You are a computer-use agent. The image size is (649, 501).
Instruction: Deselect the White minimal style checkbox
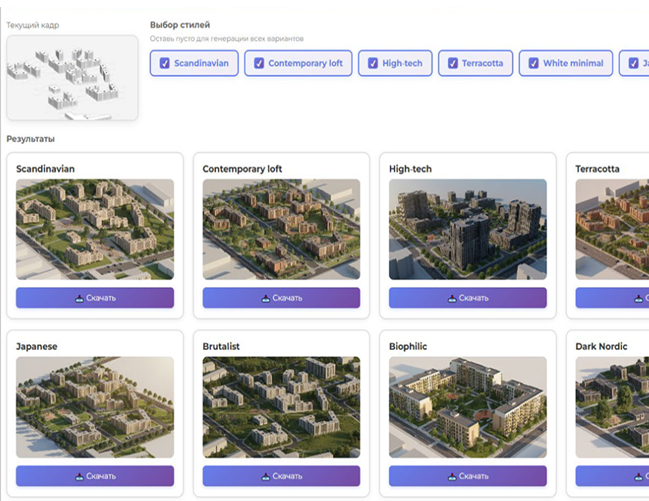[x=534, y=63]
